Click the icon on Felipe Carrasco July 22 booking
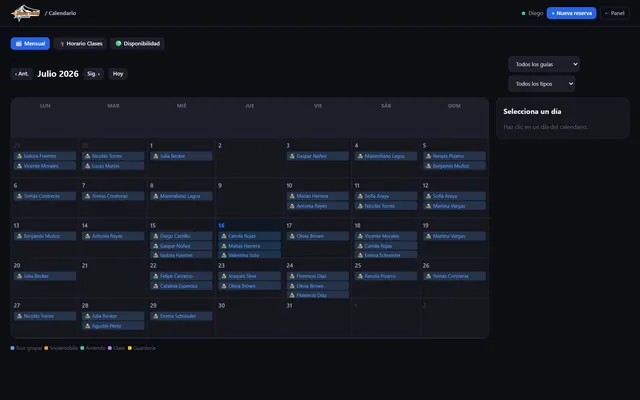The height and width of the screenshot is (400, 640). (156, 276)
